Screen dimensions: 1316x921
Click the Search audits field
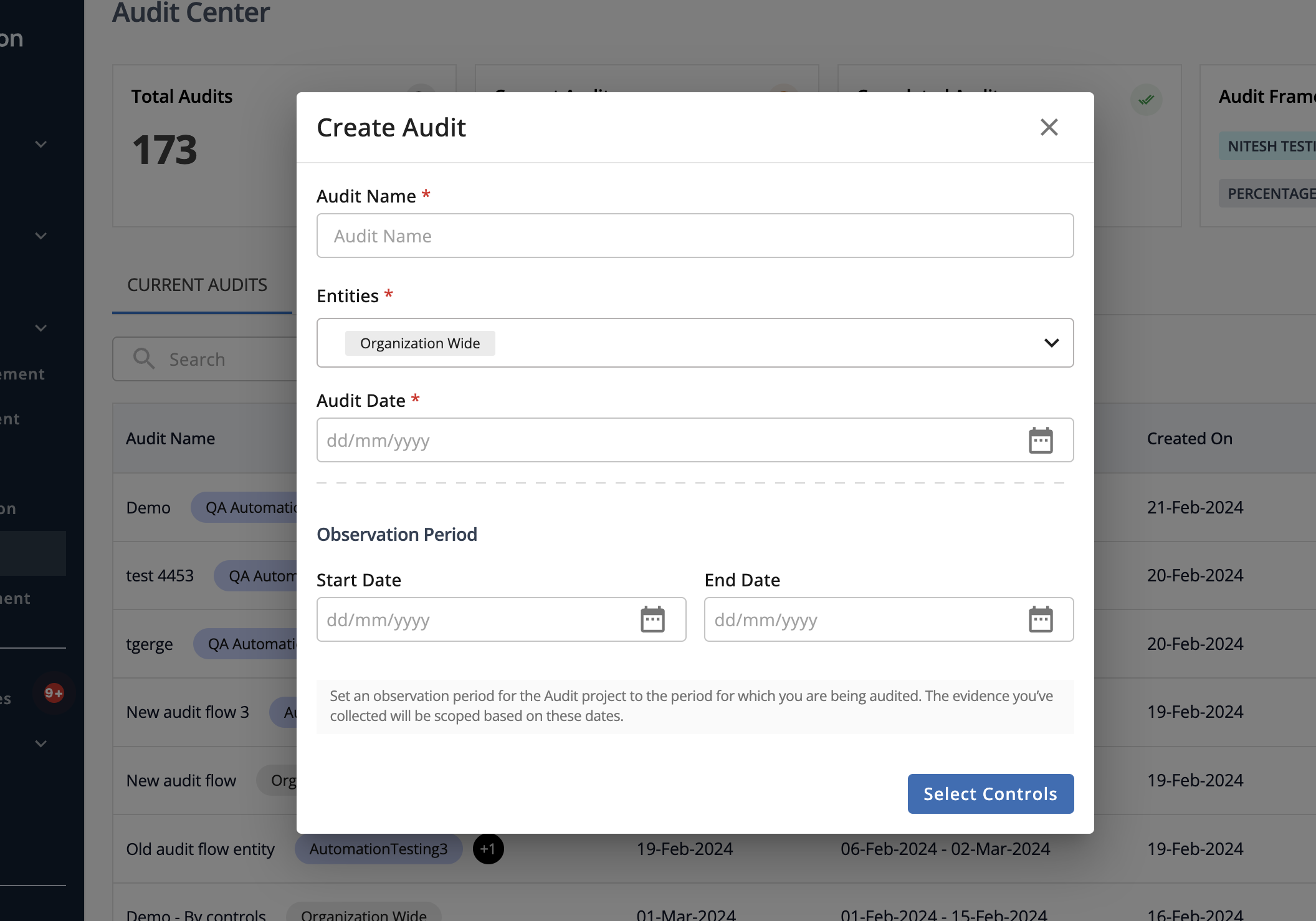206,359
